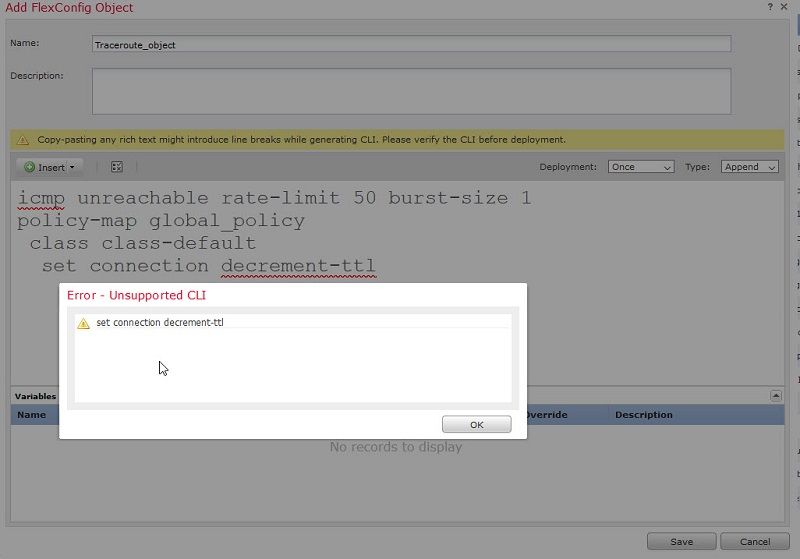Click the help question mark icon

click(x=770, y=7)
